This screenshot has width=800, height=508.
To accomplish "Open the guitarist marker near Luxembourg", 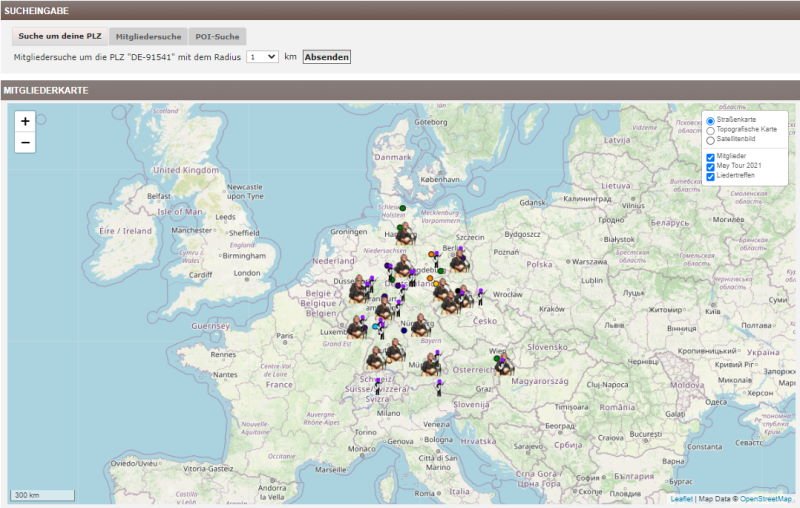I will 356,328.
